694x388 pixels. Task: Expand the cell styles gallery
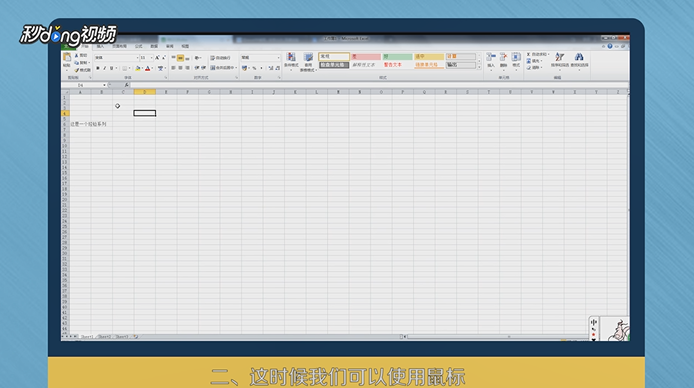coord(479,66)
